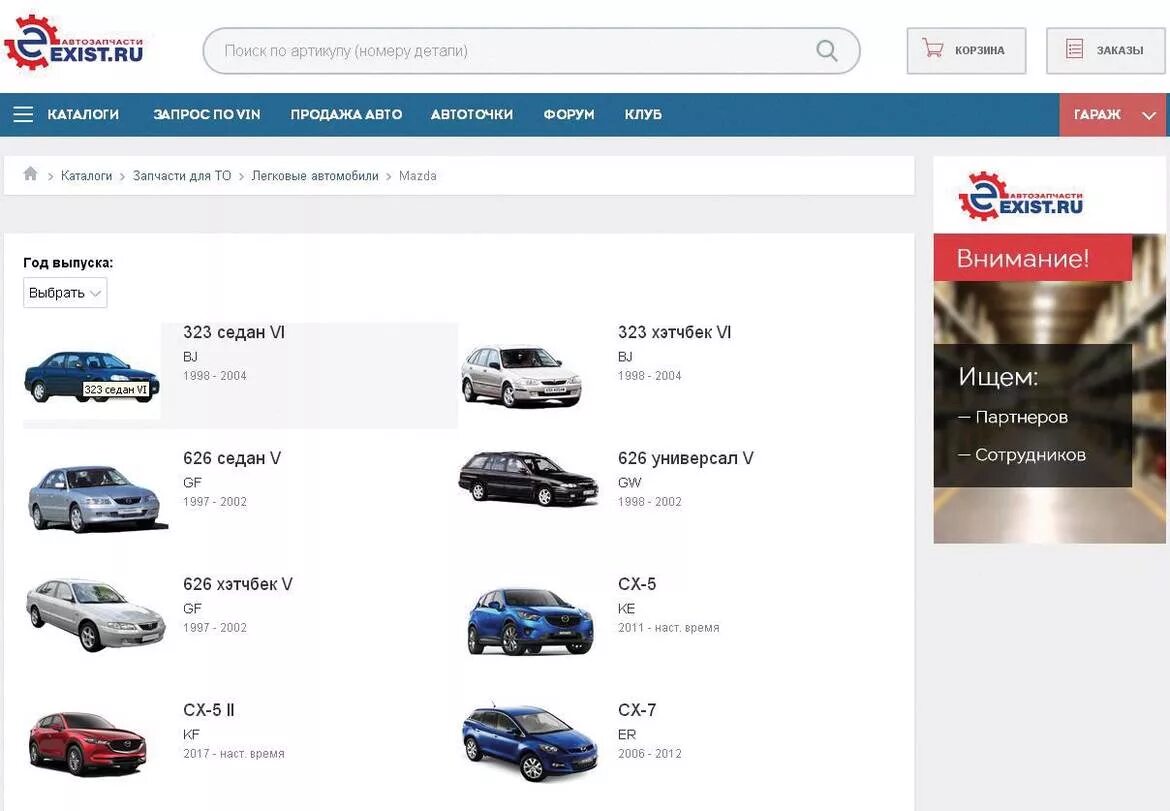The image size is (1170, 811).
Task: Click the 2006 - 2012 years text
Action: pos(649,754)
